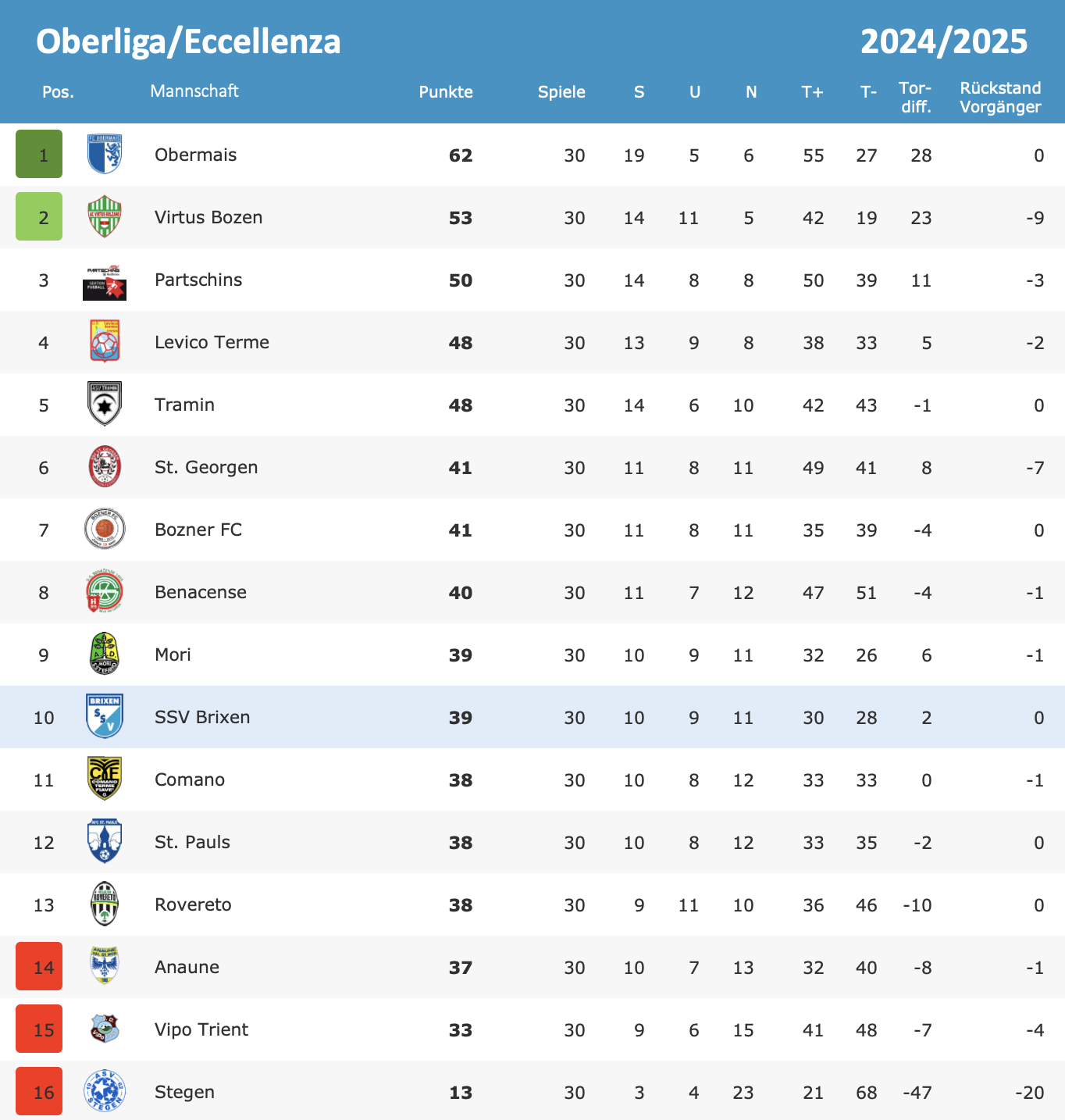Open the Levico Terme team name
Image resolution: width=1065 pixels, height=1120 pixels.
212,342
